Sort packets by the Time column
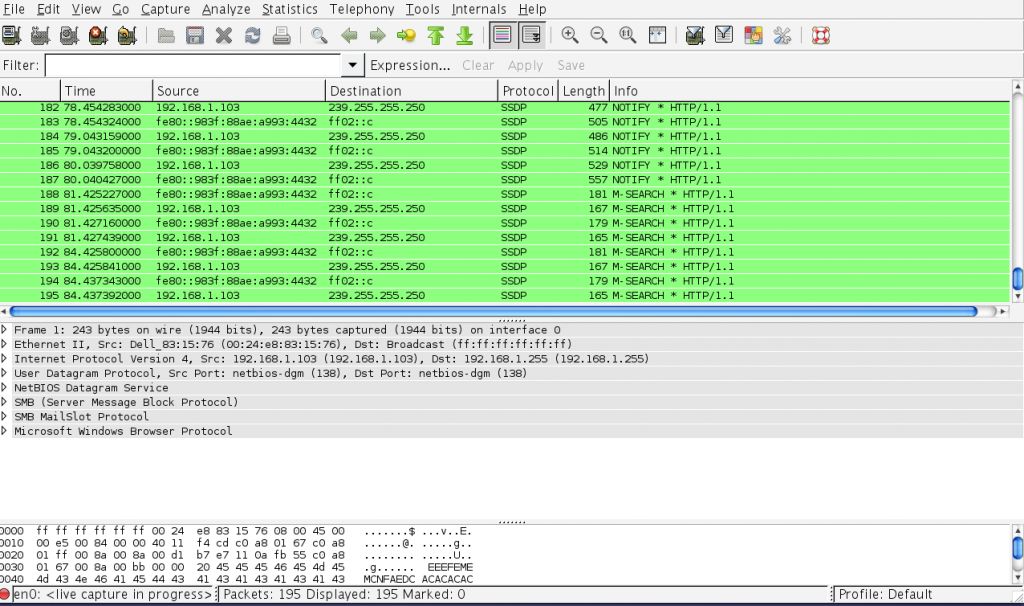 (x=106, y=91)
